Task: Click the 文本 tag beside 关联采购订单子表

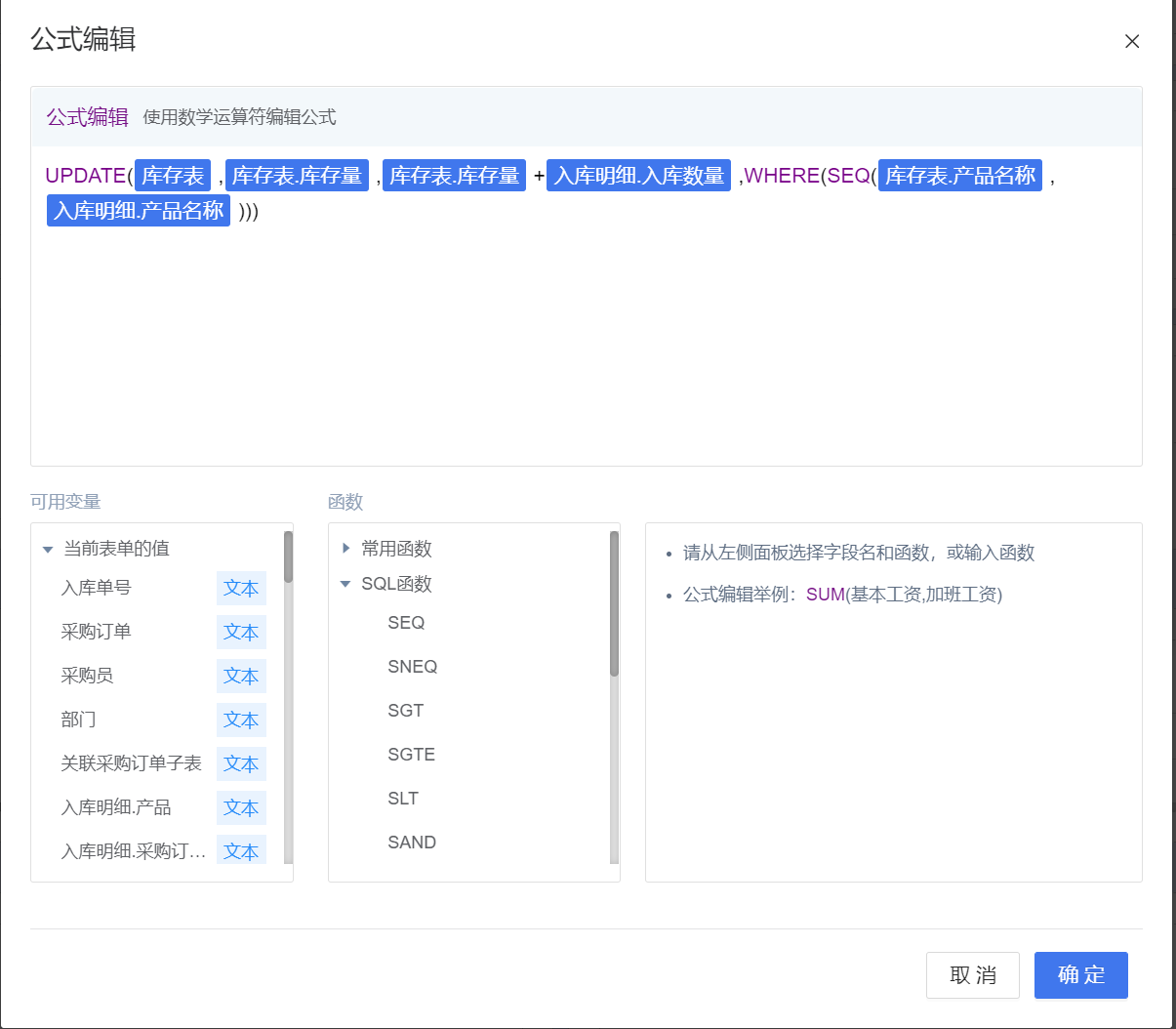Action: [241, 764]
